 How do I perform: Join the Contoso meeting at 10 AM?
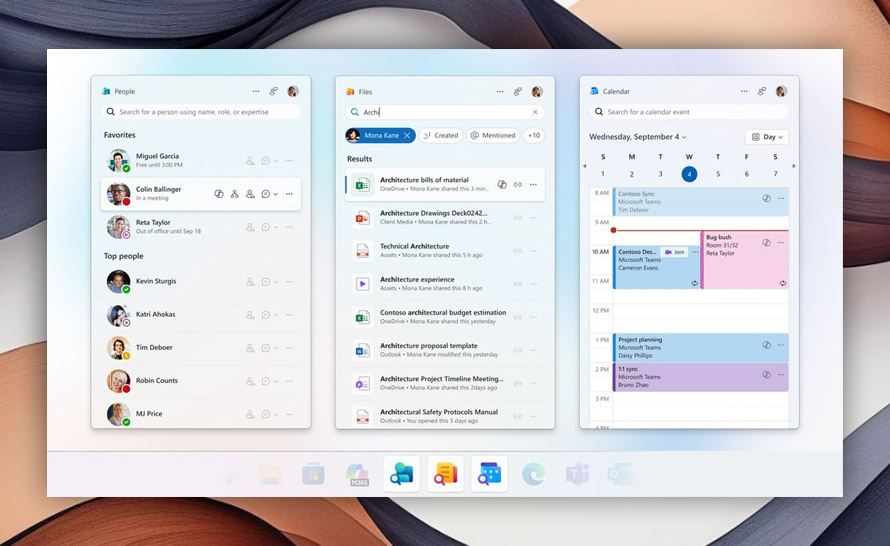pos(675,252)
